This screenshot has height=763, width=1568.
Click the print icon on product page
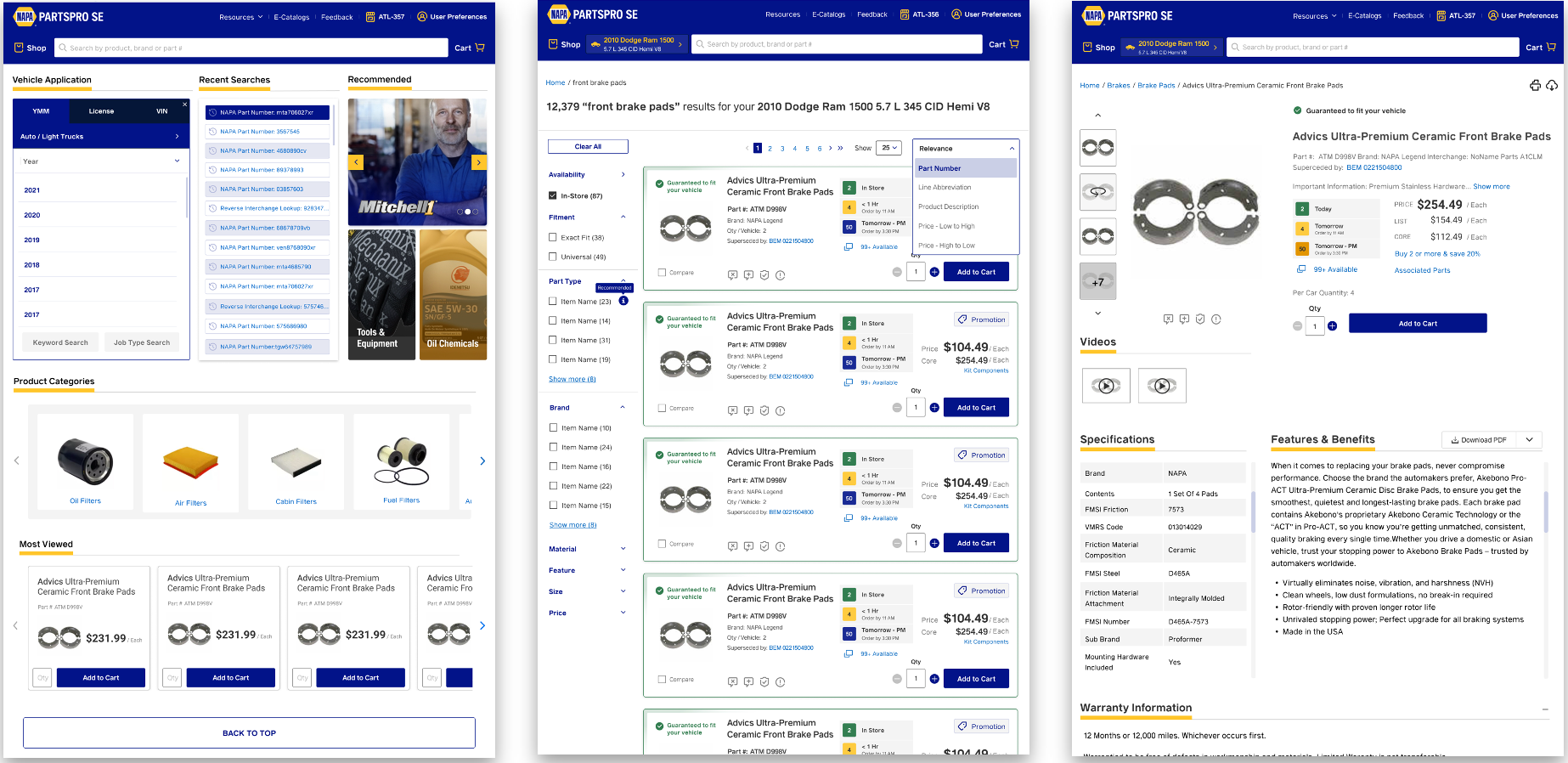tap(1535, 85)
